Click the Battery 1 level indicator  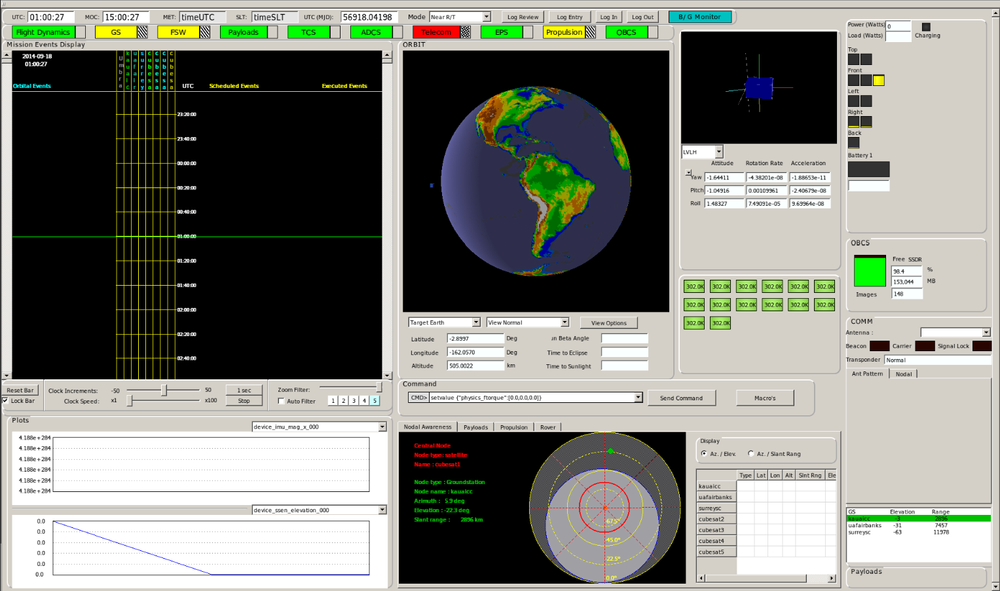(x=869, y=169)
